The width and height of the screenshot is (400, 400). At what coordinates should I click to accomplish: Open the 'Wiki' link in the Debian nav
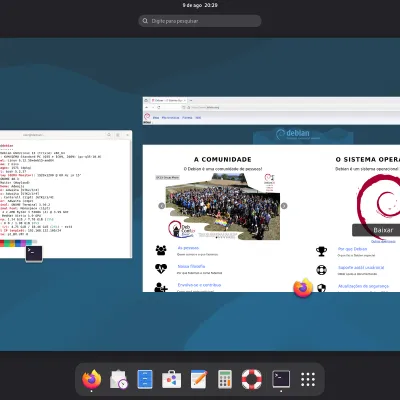coord(198,118)
